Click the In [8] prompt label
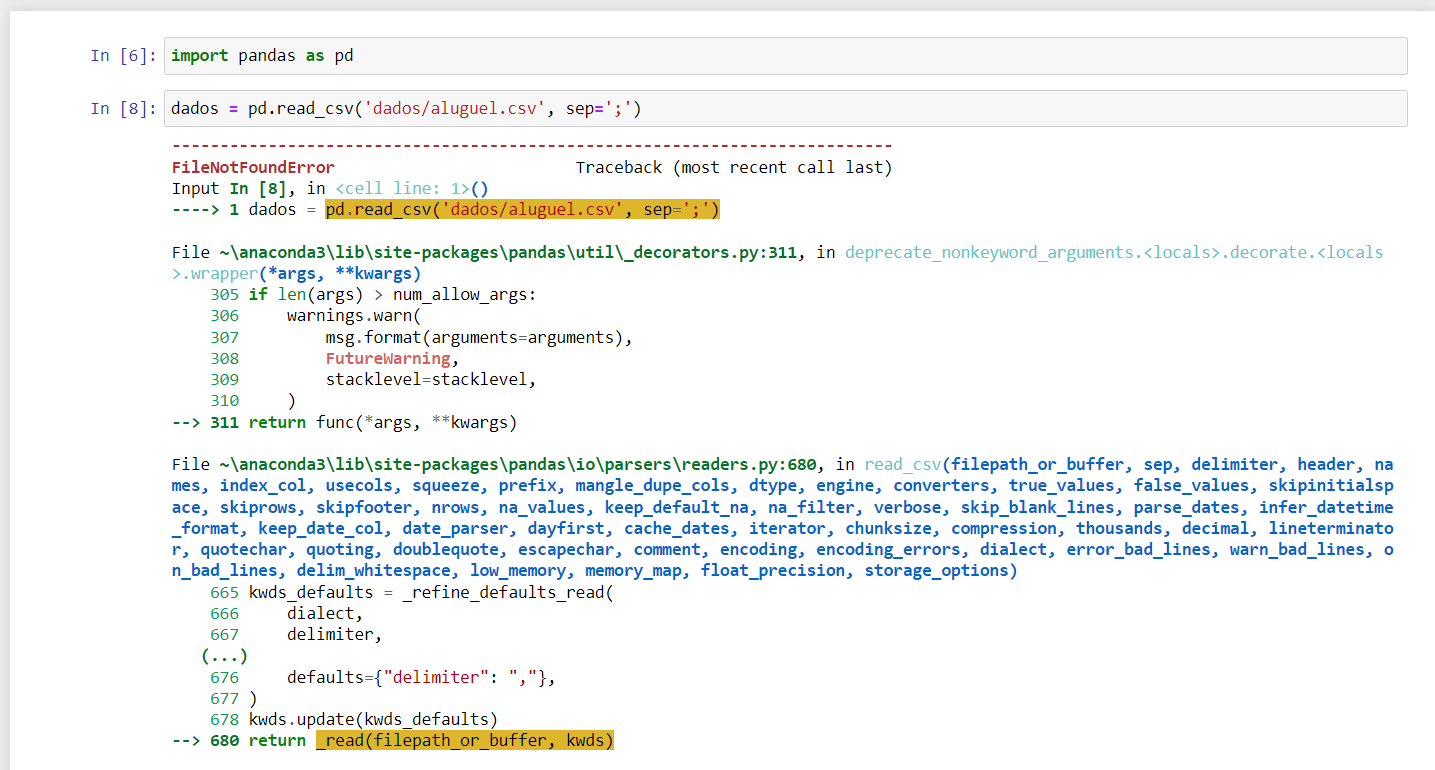Viewport: 1435px width, 770px height. coord(124,108)
